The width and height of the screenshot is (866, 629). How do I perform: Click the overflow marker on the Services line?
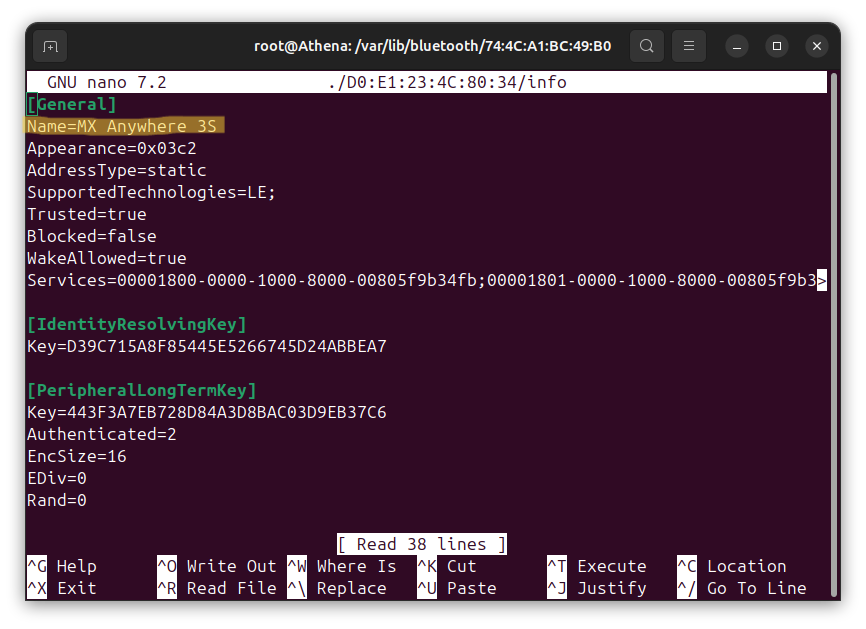click(822, 280)
